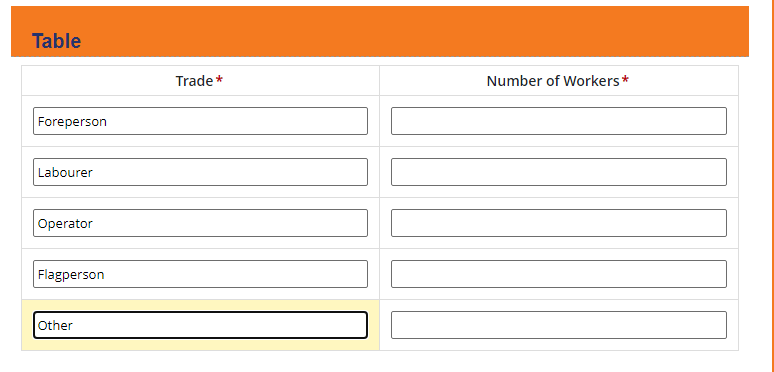Select the focused Other trade field
Viewport: 774px width, 372px height.
200,325
